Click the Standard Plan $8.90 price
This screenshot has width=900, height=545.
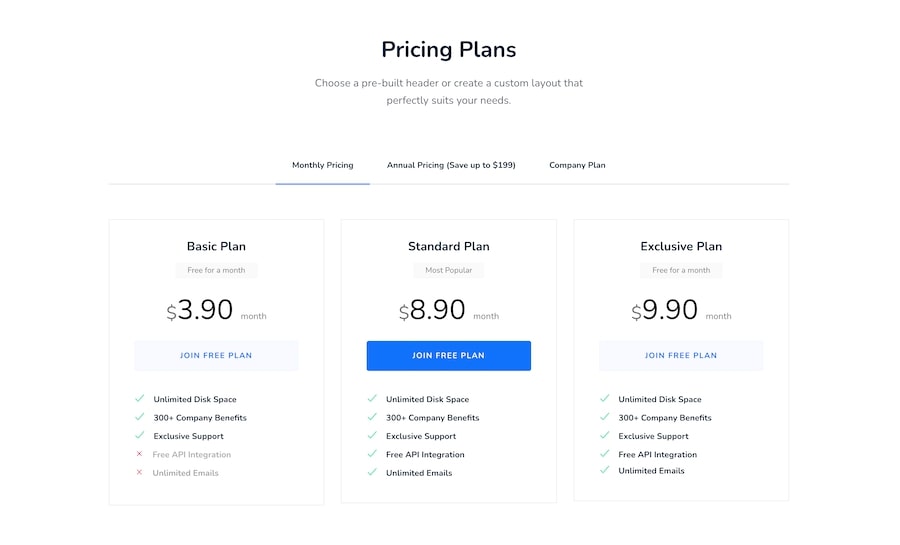click(x=434, y=310)
